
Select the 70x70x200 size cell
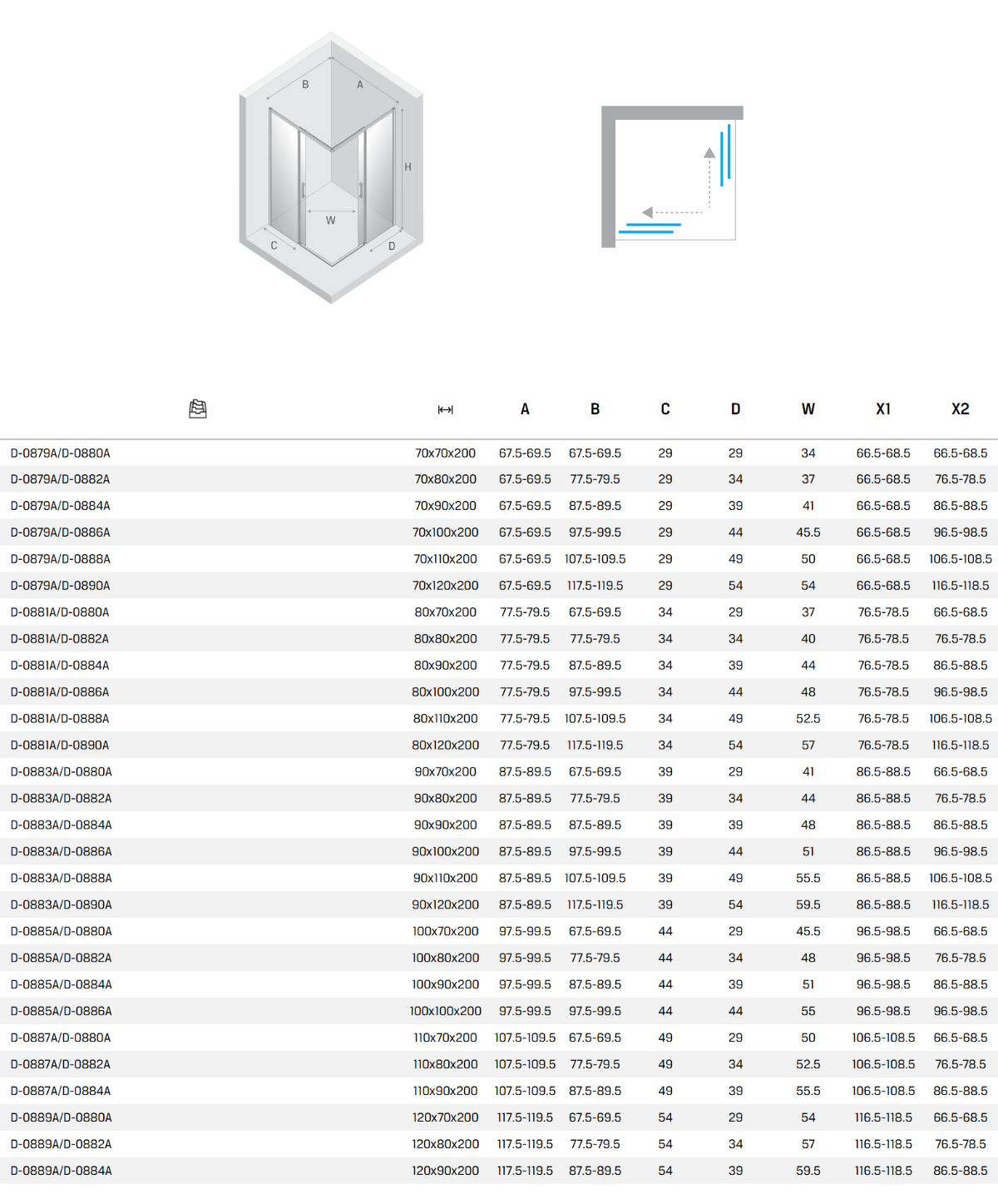pos(445,453)
